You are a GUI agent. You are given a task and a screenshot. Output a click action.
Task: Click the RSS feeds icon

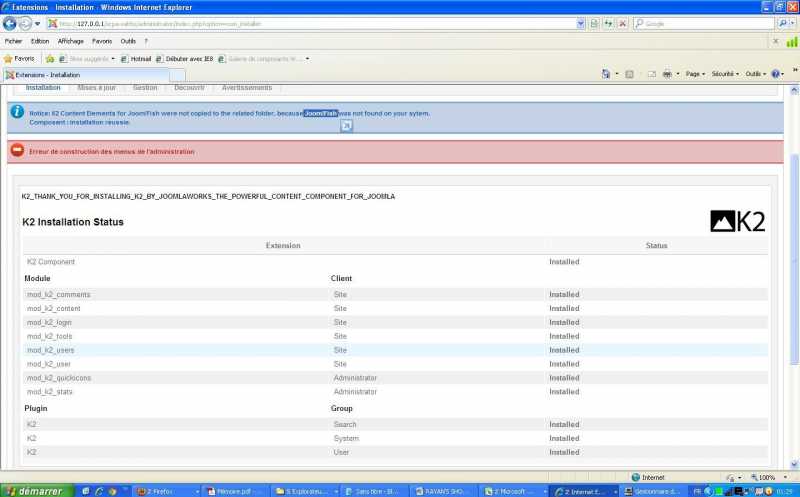(x=630, y=74)
